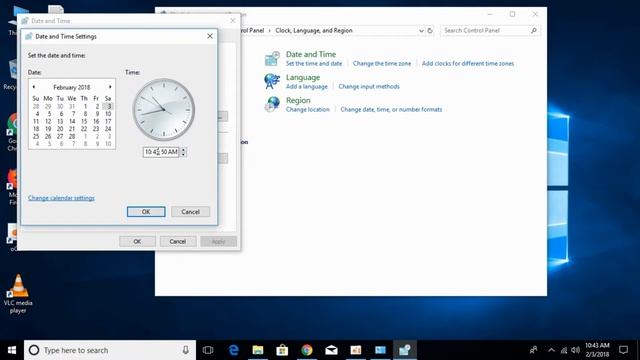Select February 11 in the calendar
The height and width of the screenshot is (360, 640).
pos(36,121)
